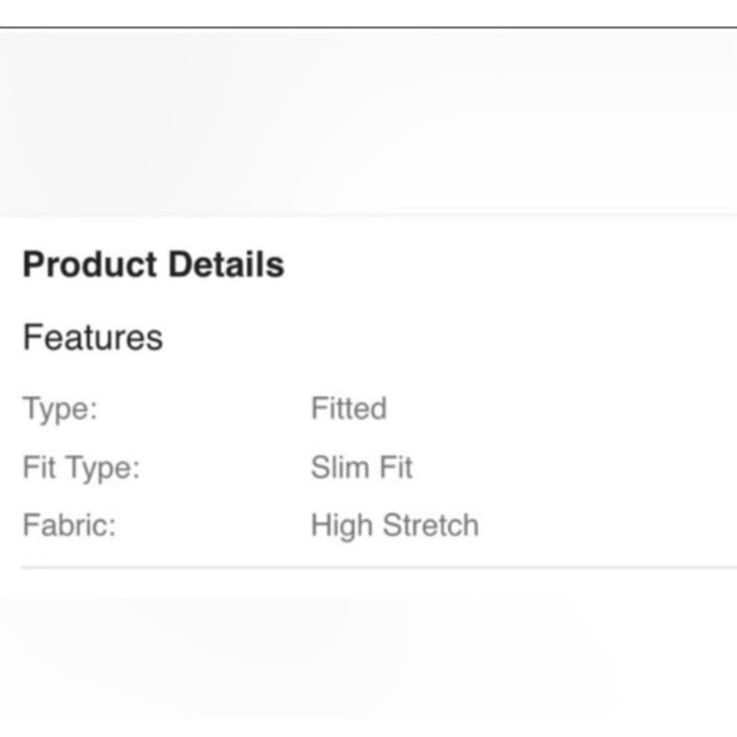Click the Type: label
The width and height of the screenshot is (737, 737).
pos(60,409)
